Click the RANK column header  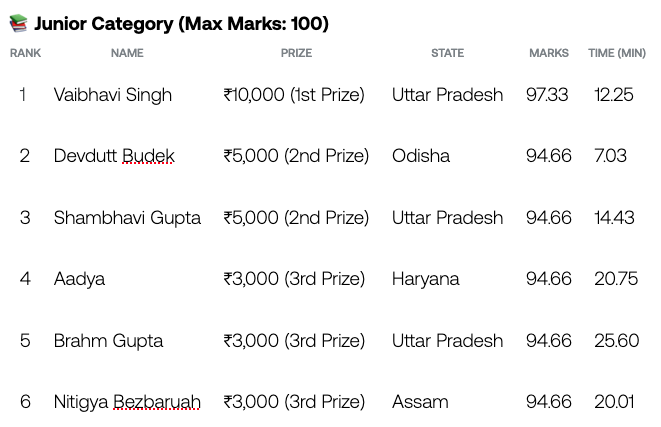pos(25,53)
